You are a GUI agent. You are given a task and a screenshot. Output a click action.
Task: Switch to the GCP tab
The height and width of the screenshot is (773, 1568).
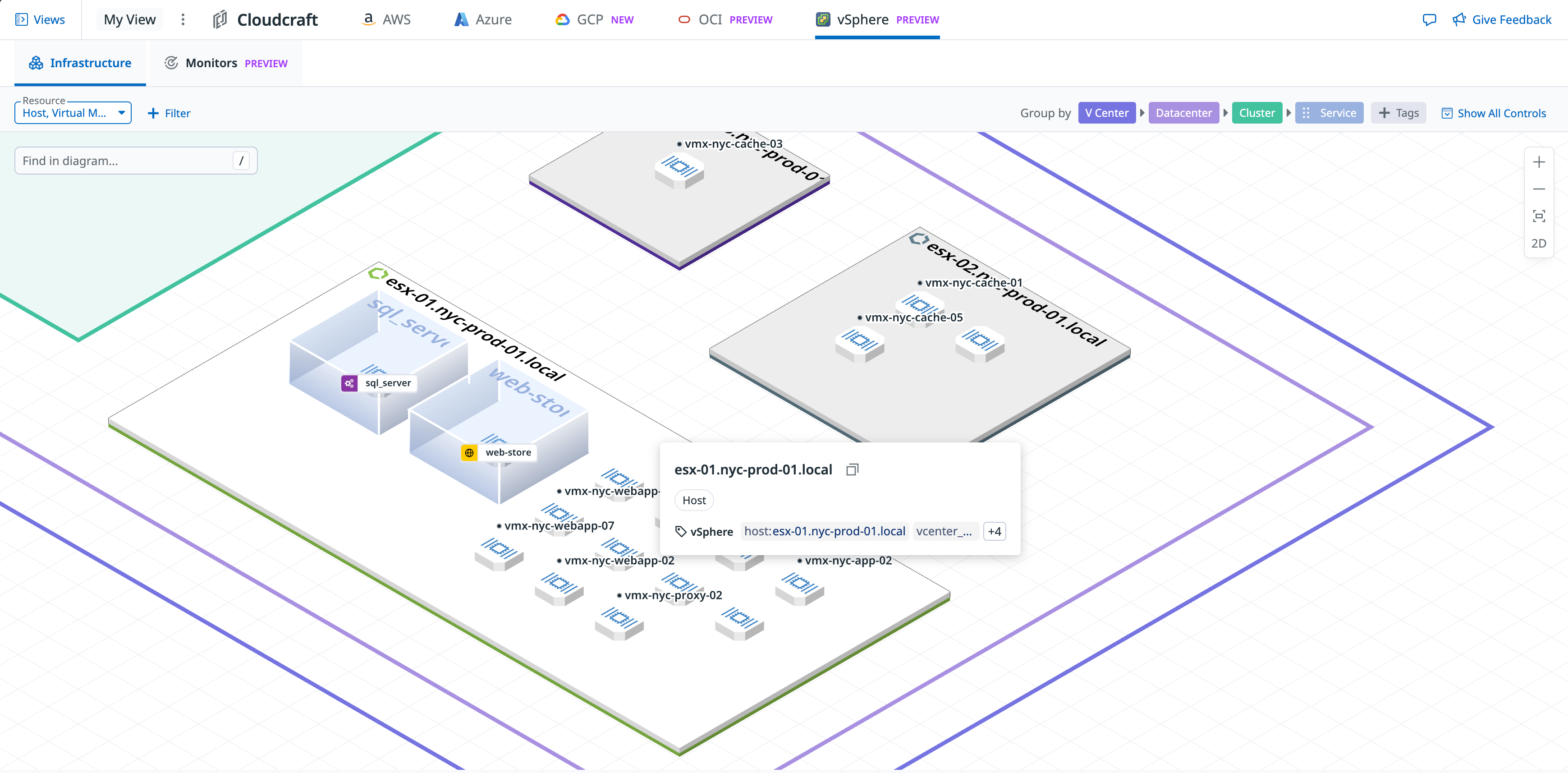coord(594,19)
